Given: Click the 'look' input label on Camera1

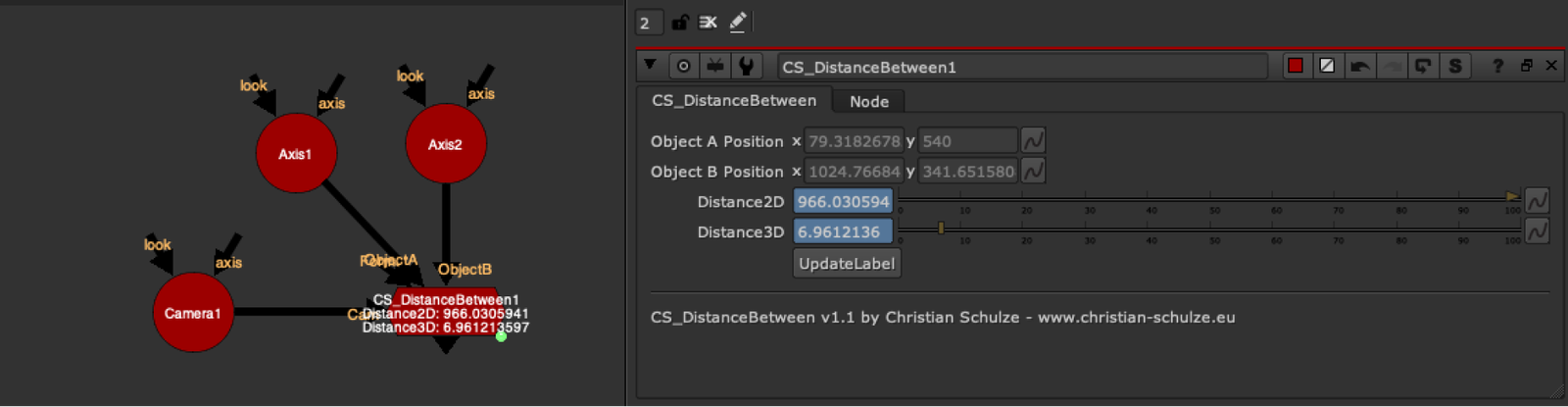Looking at the screenshot, I should [x=158, y=245].
